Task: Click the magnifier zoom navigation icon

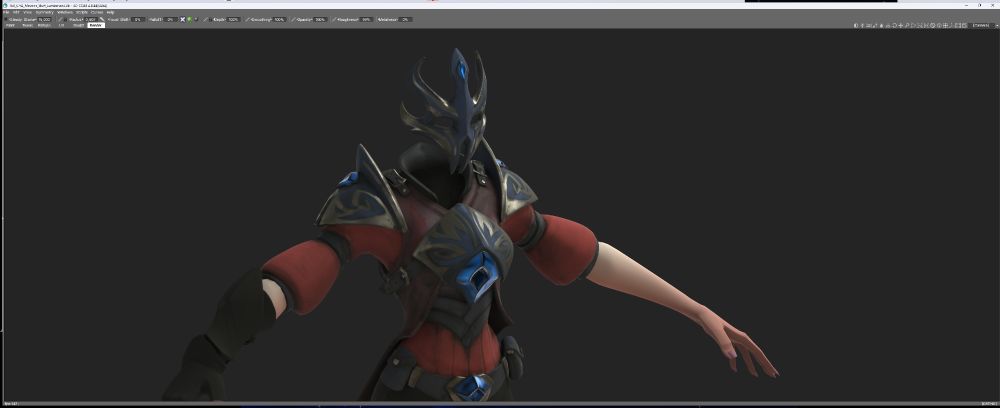Action: point(907,26)
